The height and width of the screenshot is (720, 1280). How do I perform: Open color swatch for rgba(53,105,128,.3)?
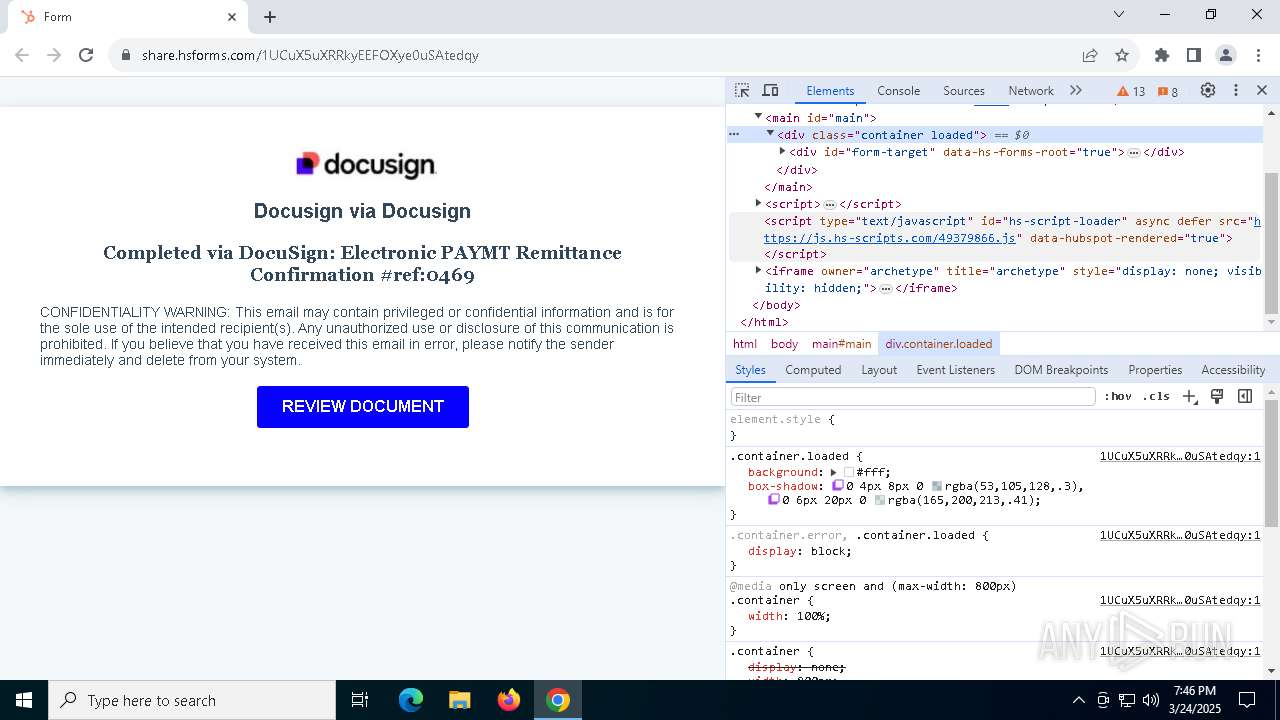[x=937, y=486]
